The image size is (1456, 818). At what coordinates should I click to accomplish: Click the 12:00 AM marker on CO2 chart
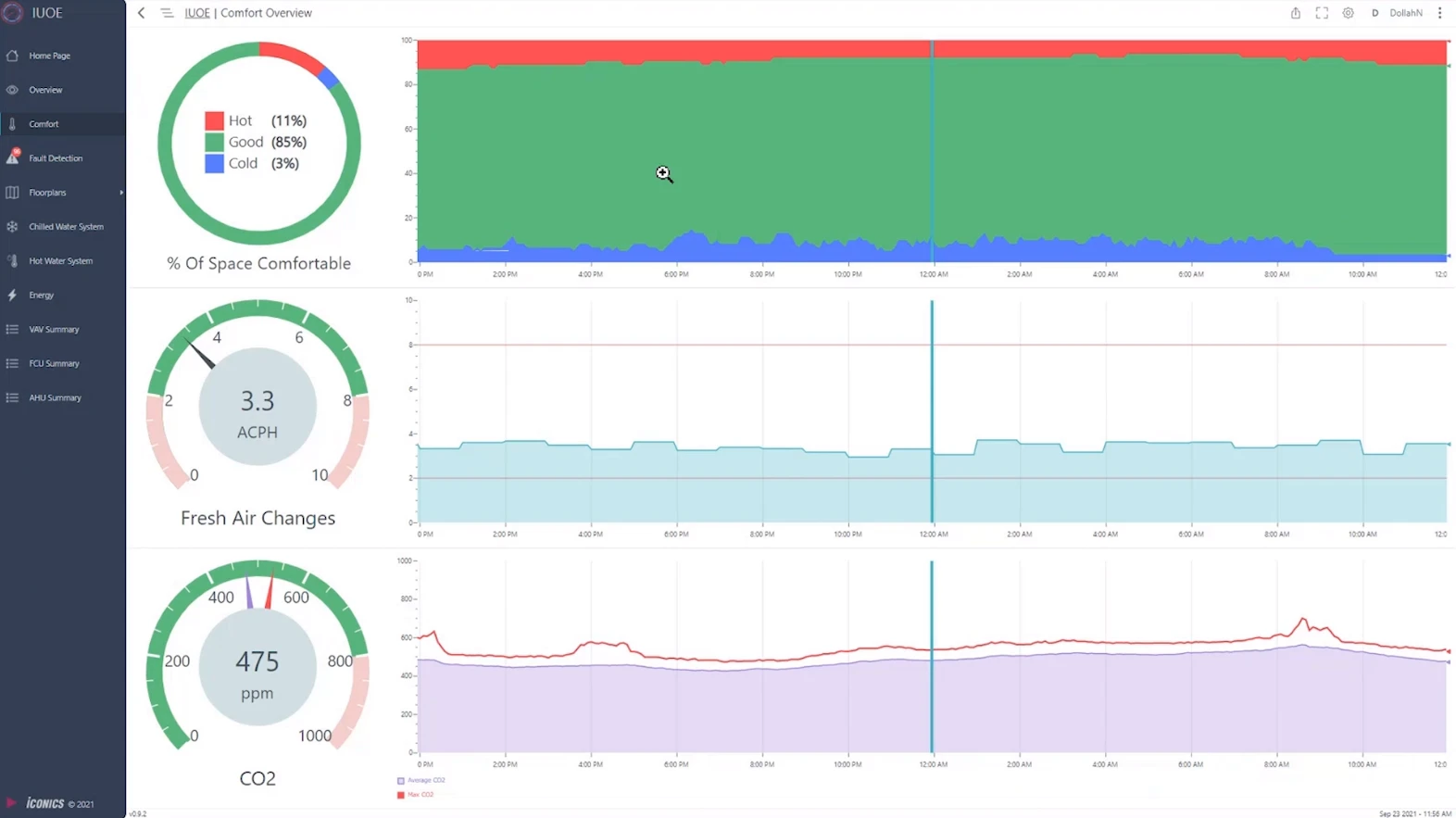(x=932, y=657)
